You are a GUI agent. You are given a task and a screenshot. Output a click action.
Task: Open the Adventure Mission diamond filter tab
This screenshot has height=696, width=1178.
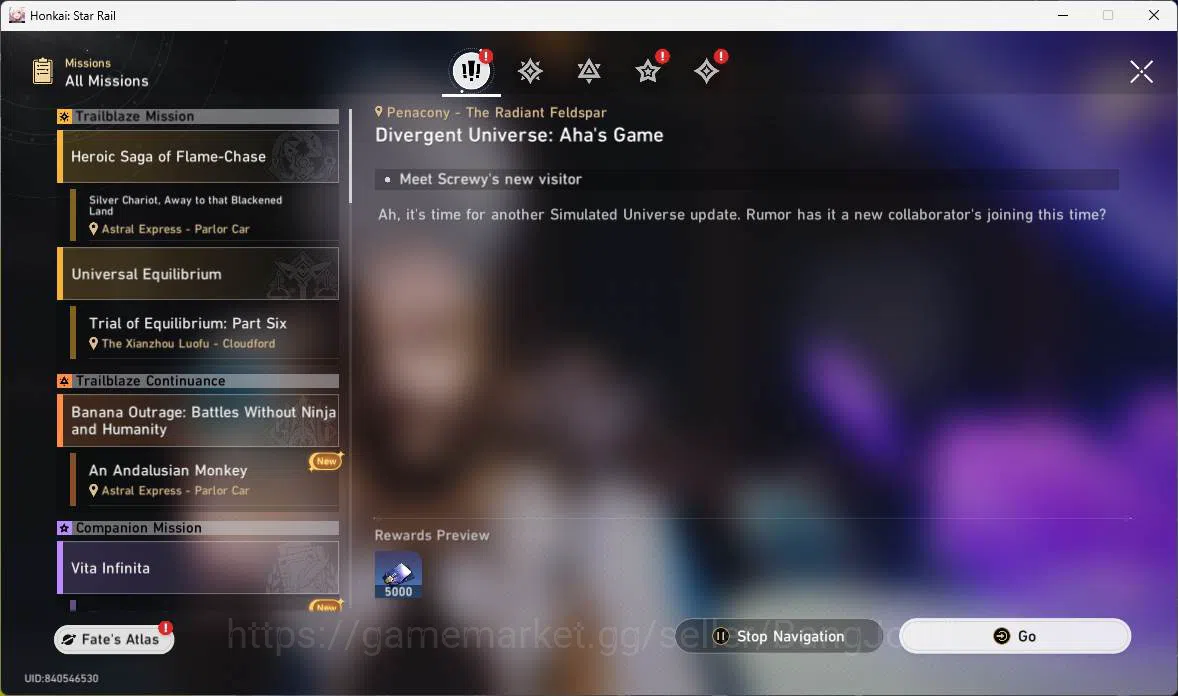click(x=706, y=71)
